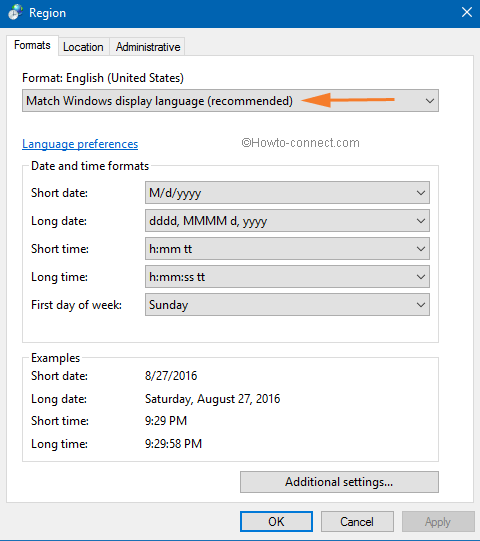480x541 pixels.
Task: Close the Region dialog window
Action: [x=467, y=12]
